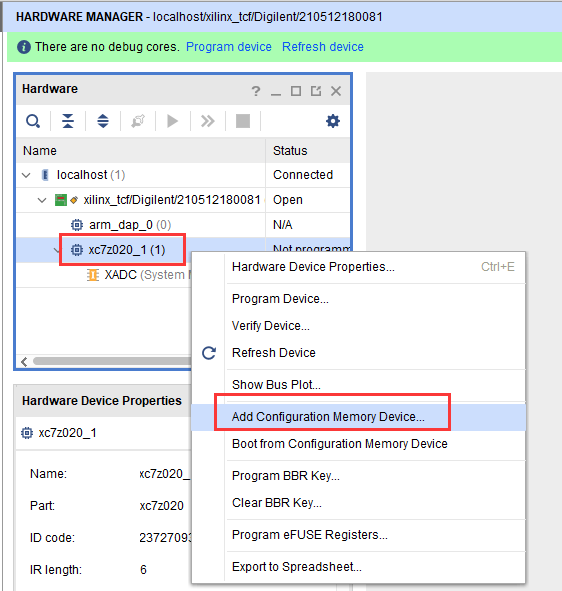Viewport: 562px width, 591px height.
Task: Open Hardware panel settings gear
Action: 333,121
